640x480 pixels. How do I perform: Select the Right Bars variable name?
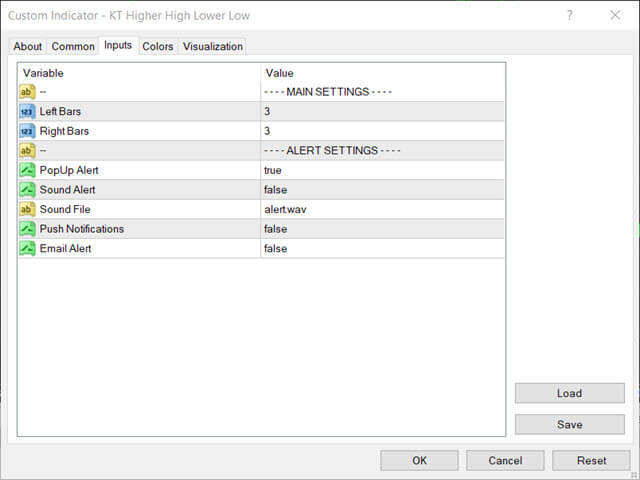[64, 131]
